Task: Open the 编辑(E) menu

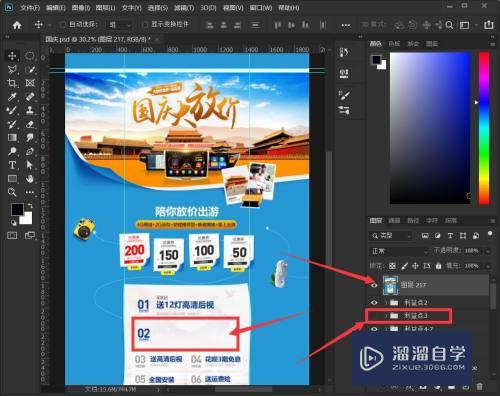Action: tap(56, 7)
